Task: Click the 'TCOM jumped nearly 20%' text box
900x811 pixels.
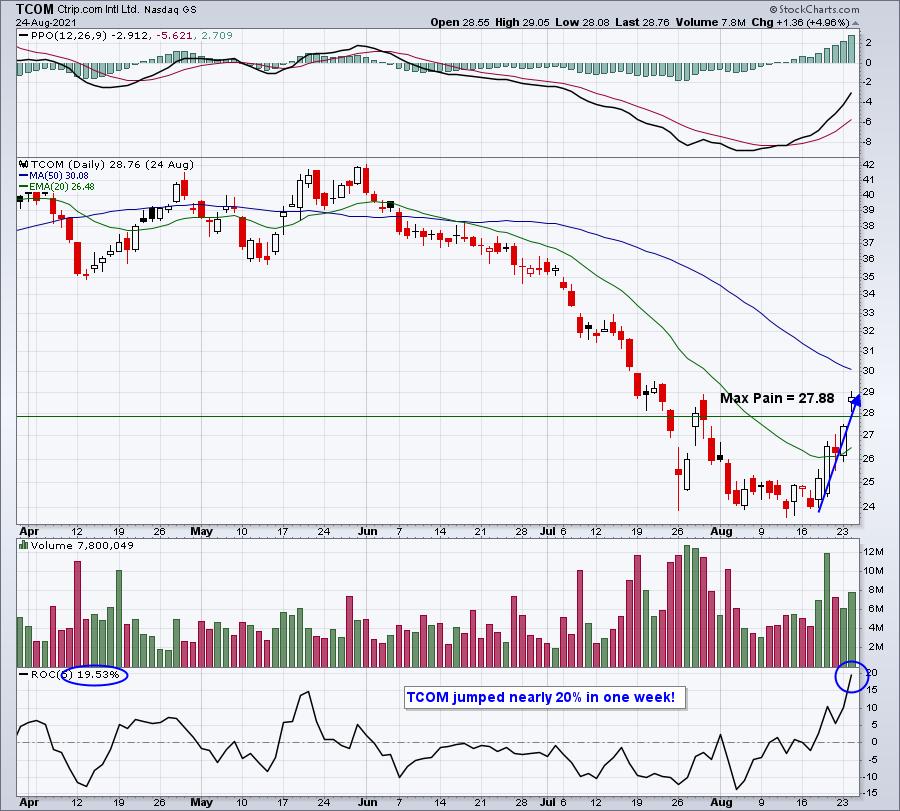Action: pyautogui.click(x=546, y=697)
